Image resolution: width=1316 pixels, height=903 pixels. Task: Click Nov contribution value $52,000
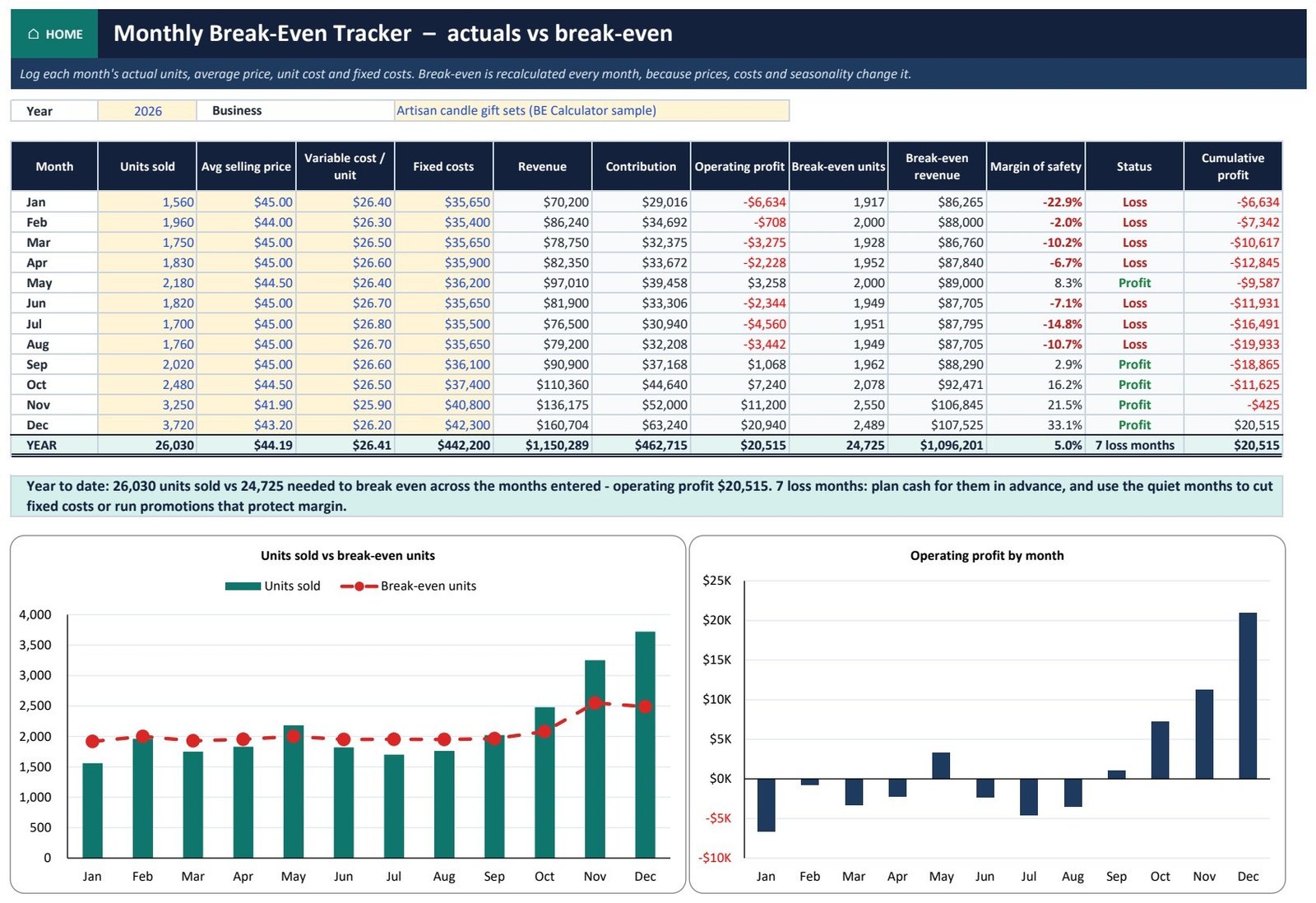click(x=641, y=405)
